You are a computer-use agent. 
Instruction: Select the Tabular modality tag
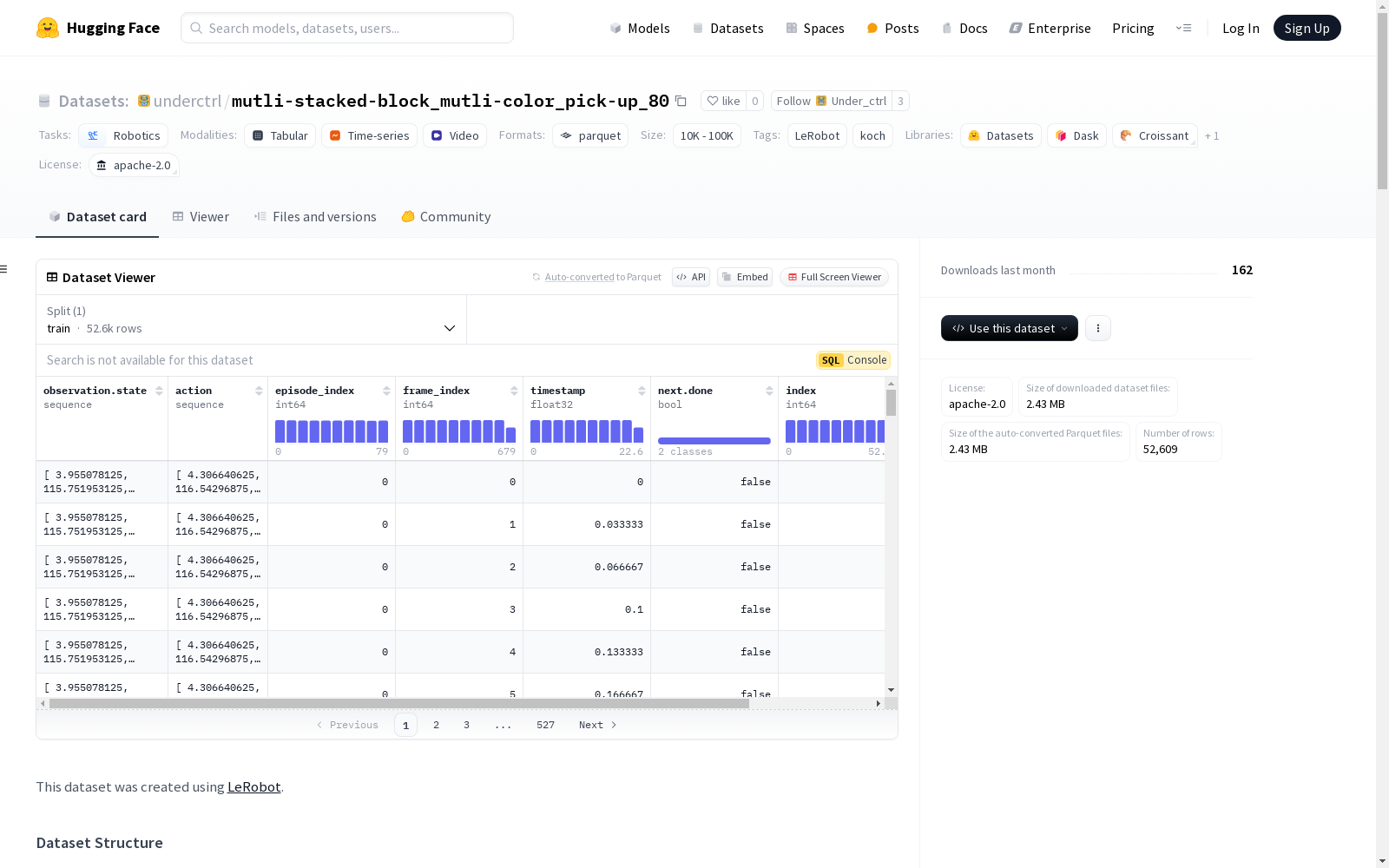coord(280,135)
